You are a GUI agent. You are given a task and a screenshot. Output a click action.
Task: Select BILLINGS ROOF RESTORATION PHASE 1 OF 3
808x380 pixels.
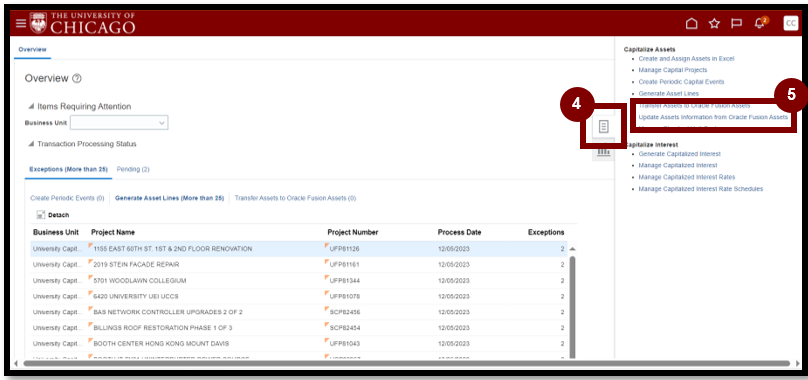299,328
